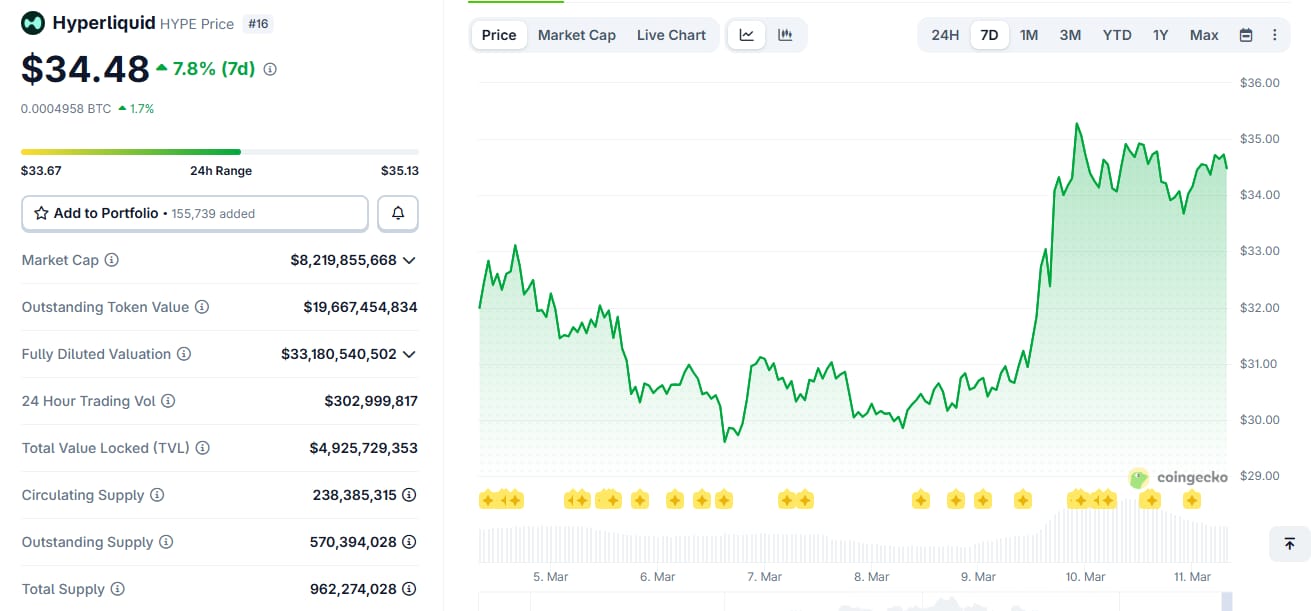The width and height of the screenshot is (1311, 611).
Task: Switch to the Market Cap tab
Action: (x=577, y=35)
